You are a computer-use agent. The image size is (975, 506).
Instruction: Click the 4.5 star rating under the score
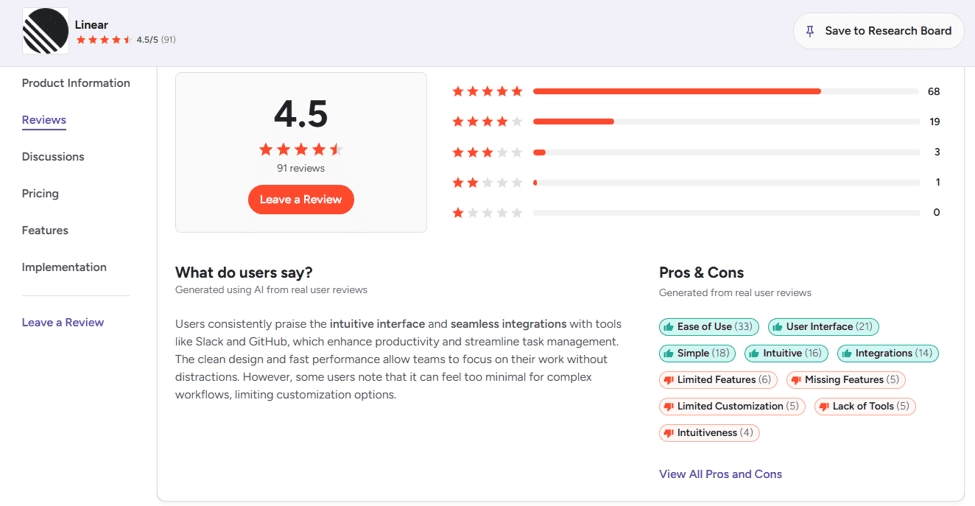(x=301, y=149)
